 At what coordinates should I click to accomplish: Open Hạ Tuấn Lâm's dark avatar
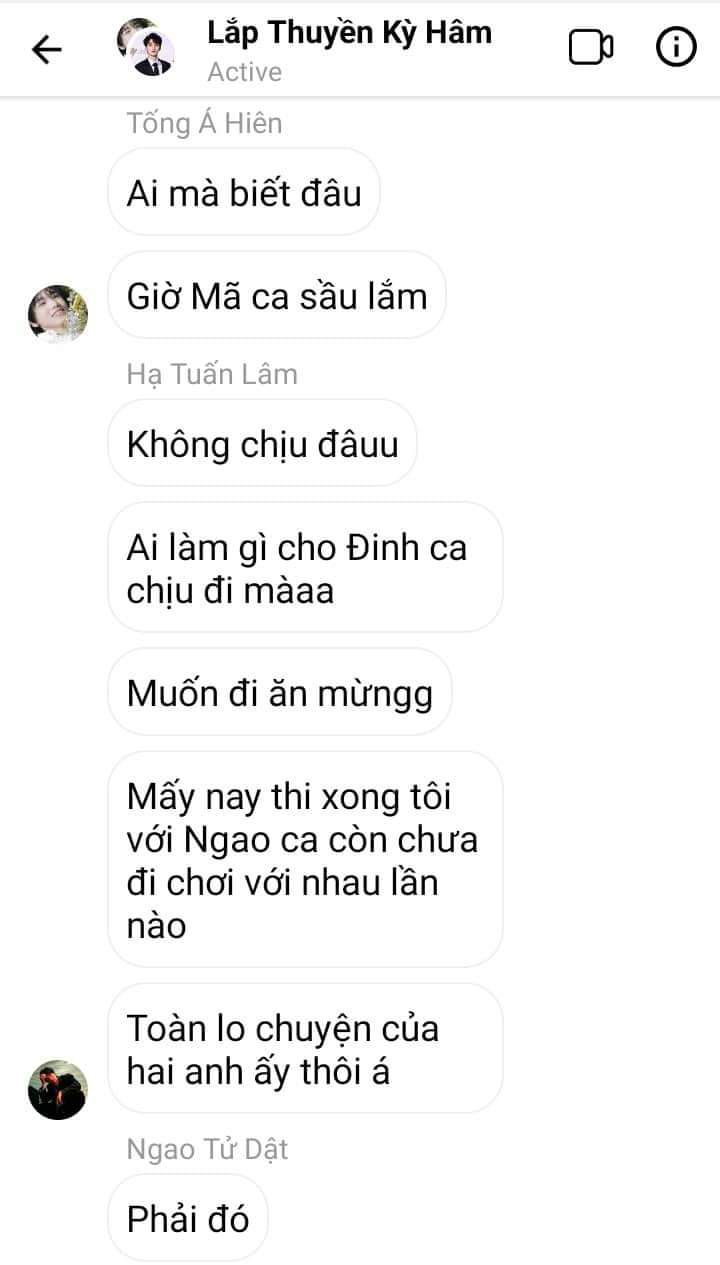tap(58, 1090)
